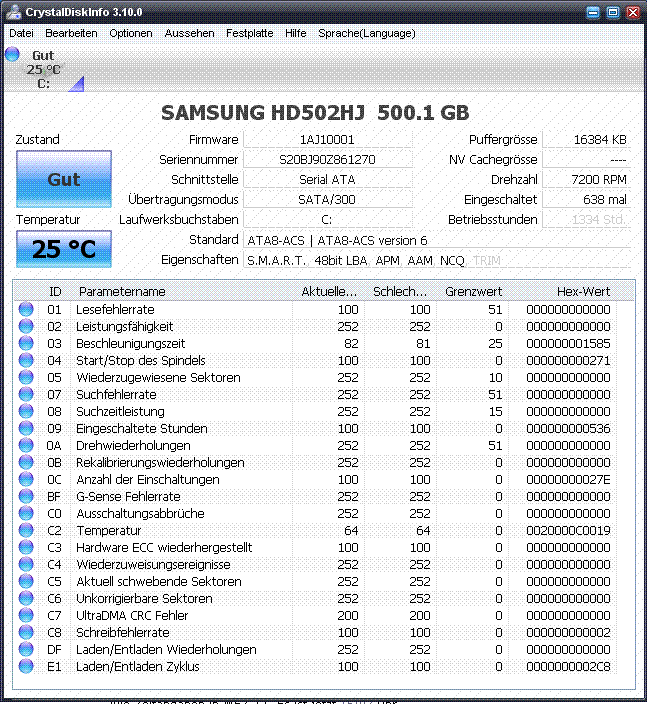Click status orb for Wiederzugewiesene Sektoren

point(26,377)
